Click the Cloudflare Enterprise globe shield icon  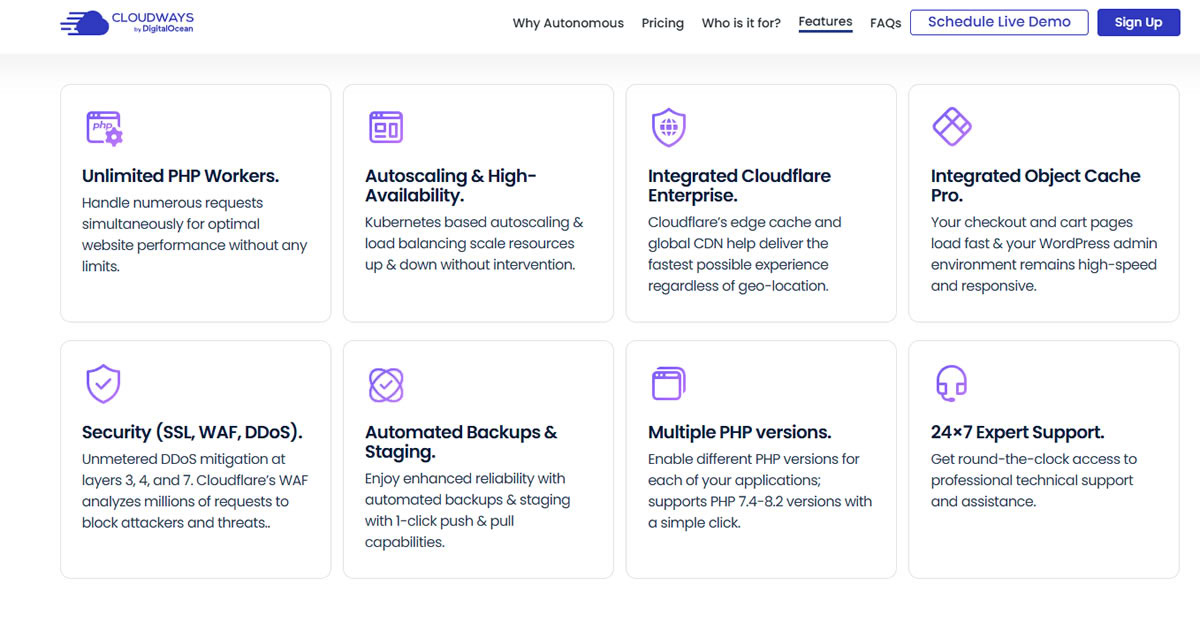(668, 128)
